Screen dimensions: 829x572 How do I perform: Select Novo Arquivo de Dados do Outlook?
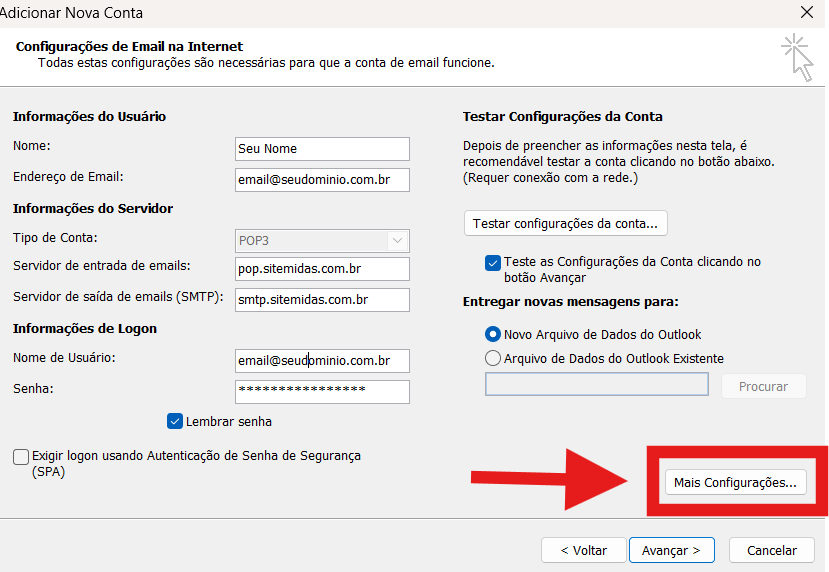(492, 335)
